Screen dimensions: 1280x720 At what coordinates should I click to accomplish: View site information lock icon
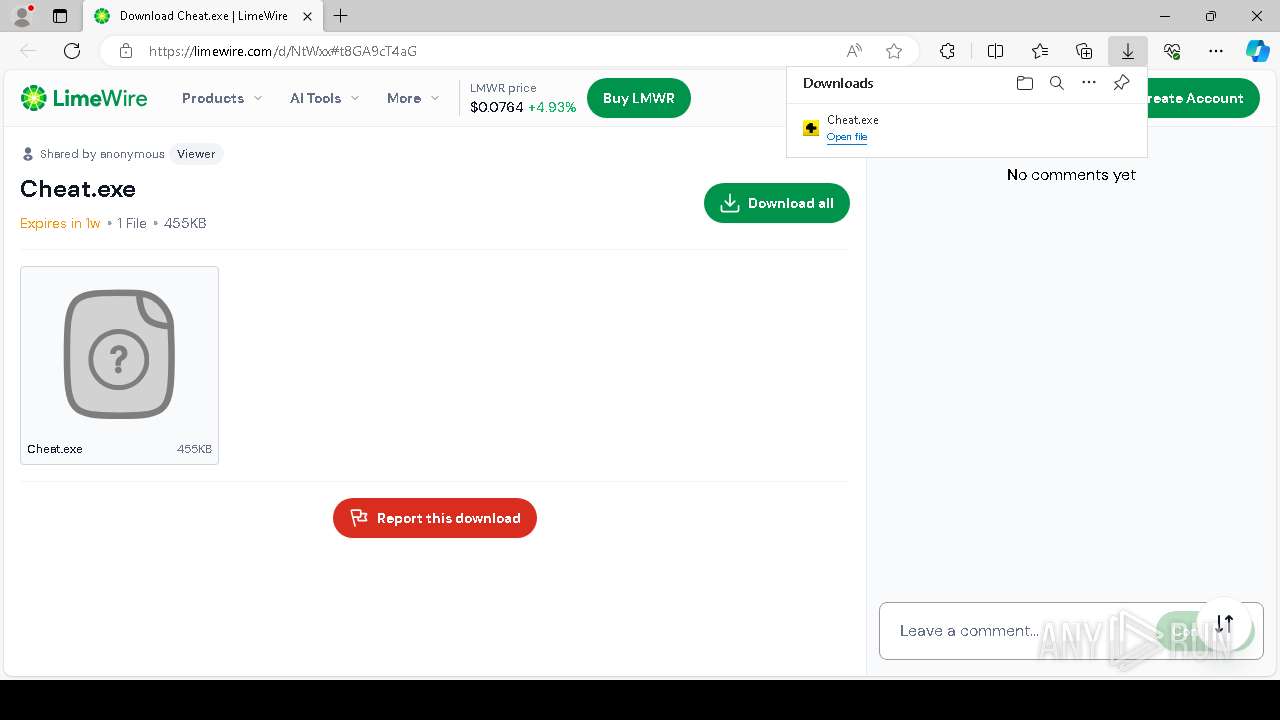125,51
